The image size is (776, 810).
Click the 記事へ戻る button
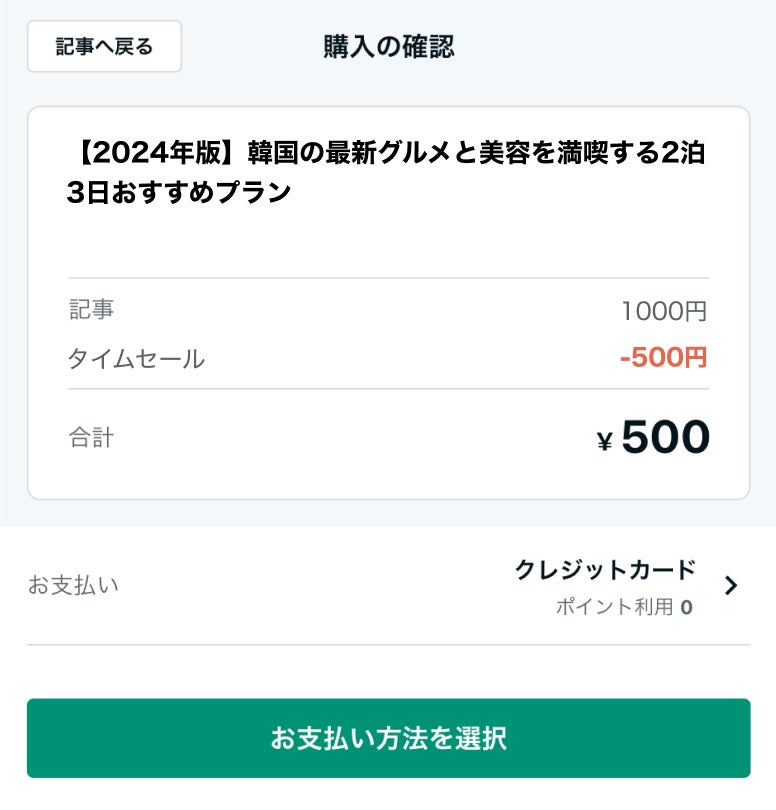pos(104,47)
